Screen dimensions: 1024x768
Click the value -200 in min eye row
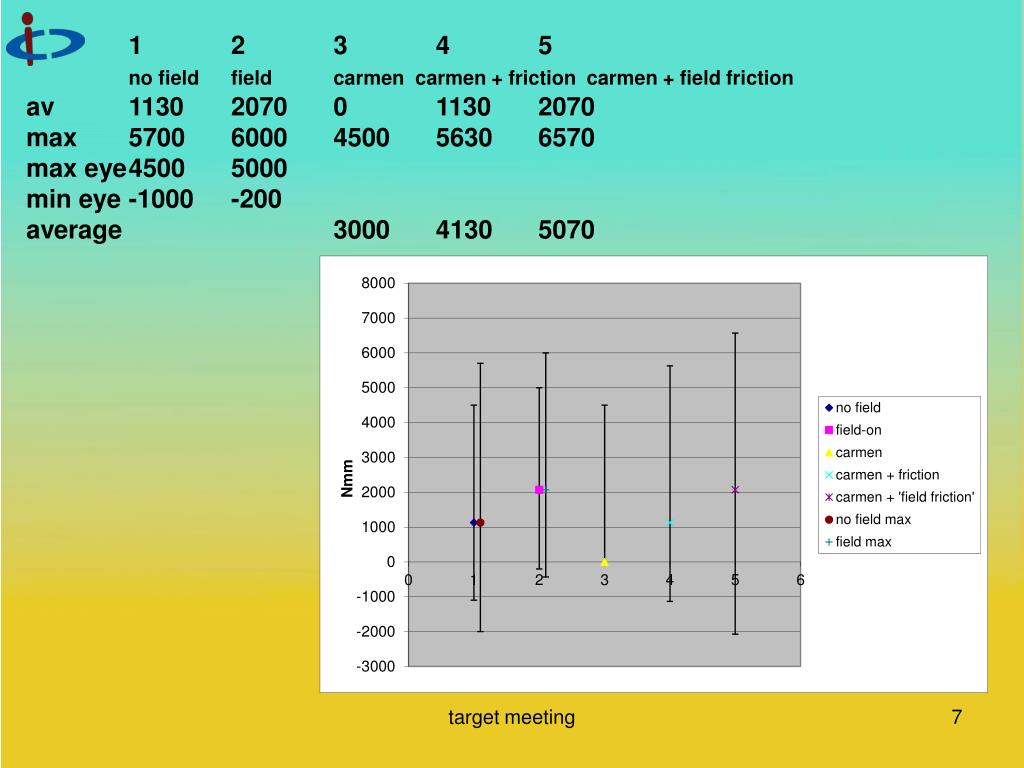point(256,199)
